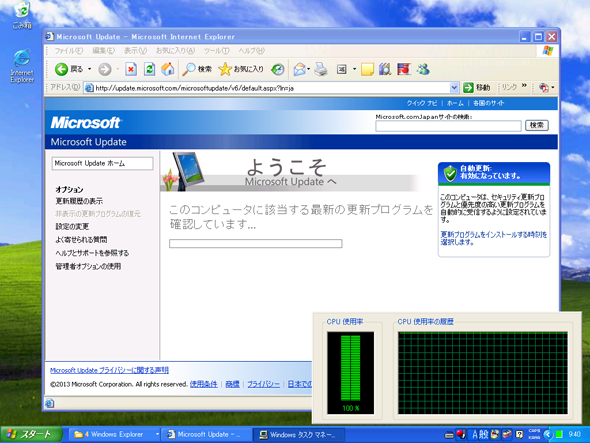This screenshot has width=590, height=443.
Task: Open the Tools (ツール) menu
Action: [x=216, y=51]
